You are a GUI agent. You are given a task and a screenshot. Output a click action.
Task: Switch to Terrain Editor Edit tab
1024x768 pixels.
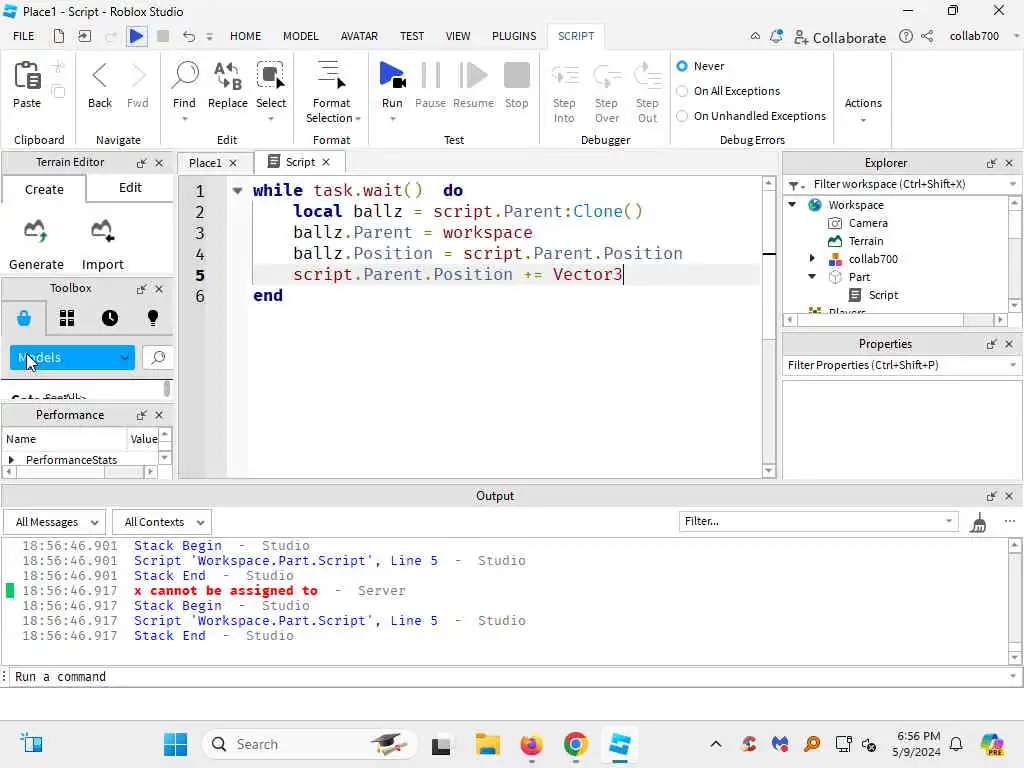(130, 188)
